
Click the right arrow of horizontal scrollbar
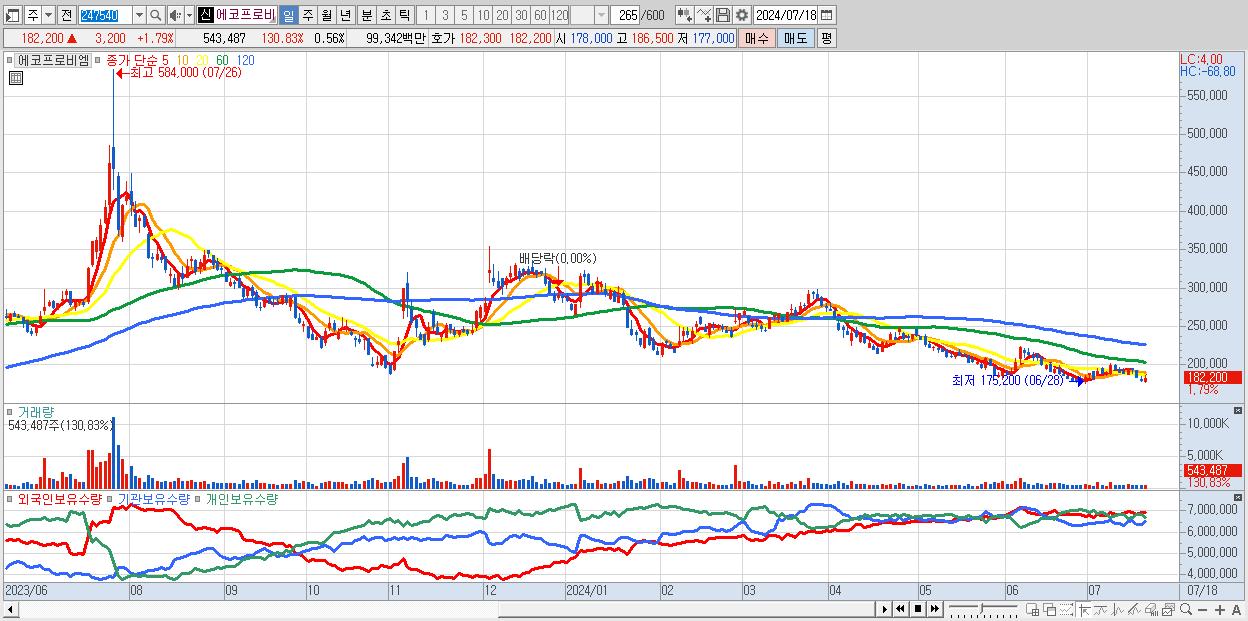[885, 609]
